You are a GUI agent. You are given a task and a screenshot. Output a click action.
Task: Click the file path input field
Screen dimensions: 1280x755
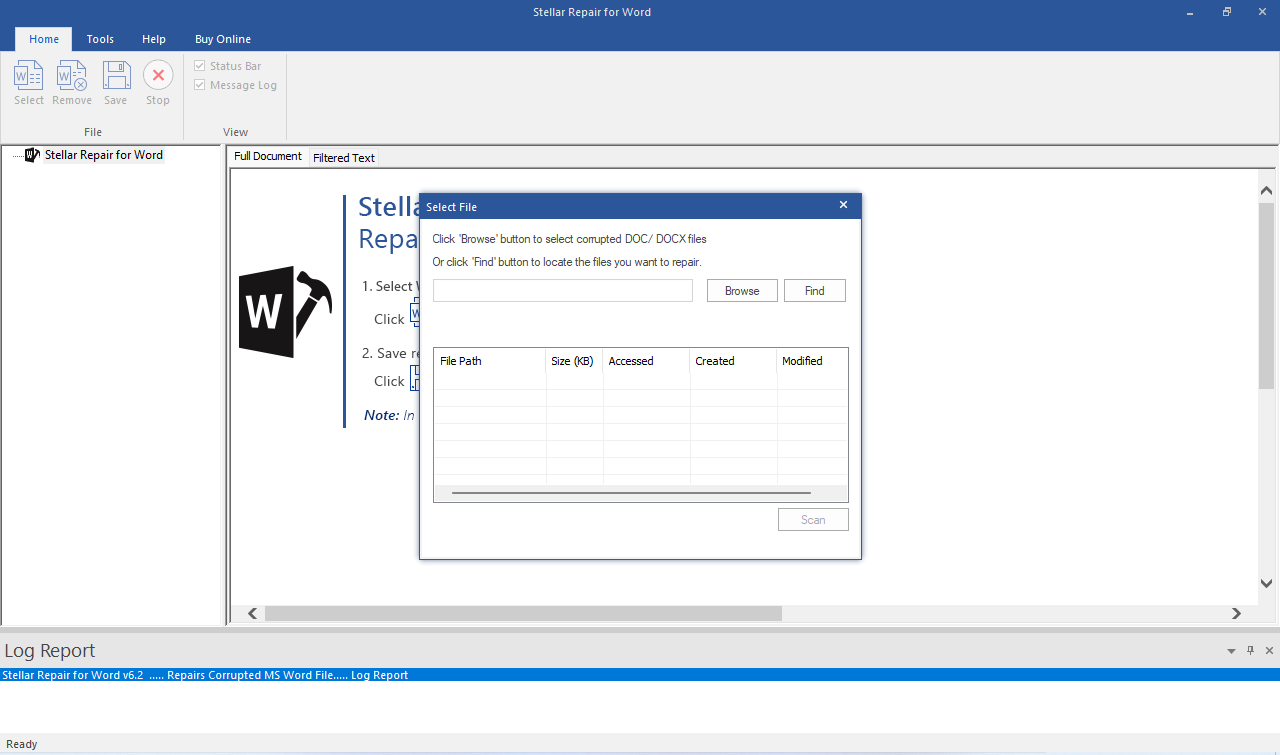(563, 291)
